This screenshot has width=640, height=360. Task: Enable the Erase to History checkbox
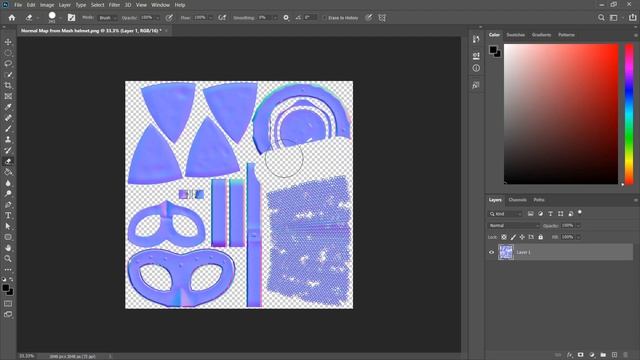[324, 18]
